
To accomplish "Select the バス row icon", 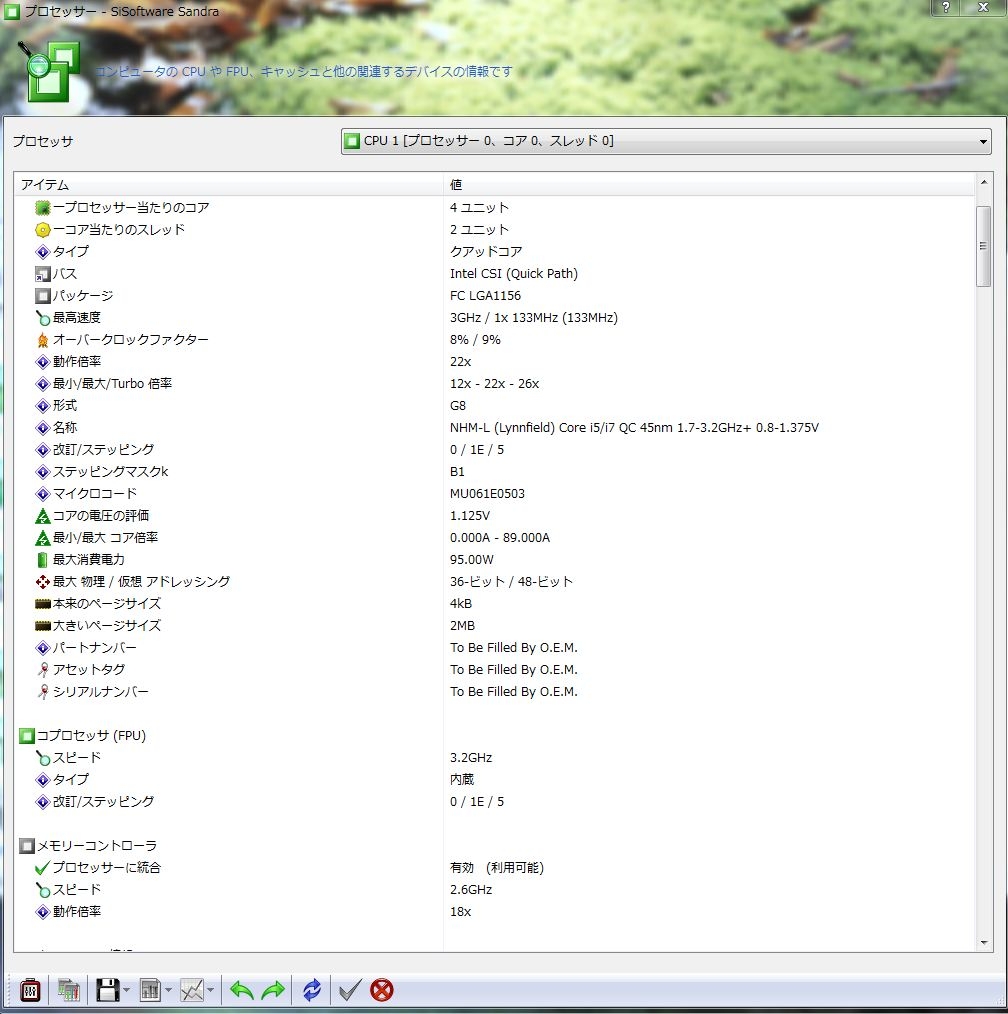I will point(43,274).
